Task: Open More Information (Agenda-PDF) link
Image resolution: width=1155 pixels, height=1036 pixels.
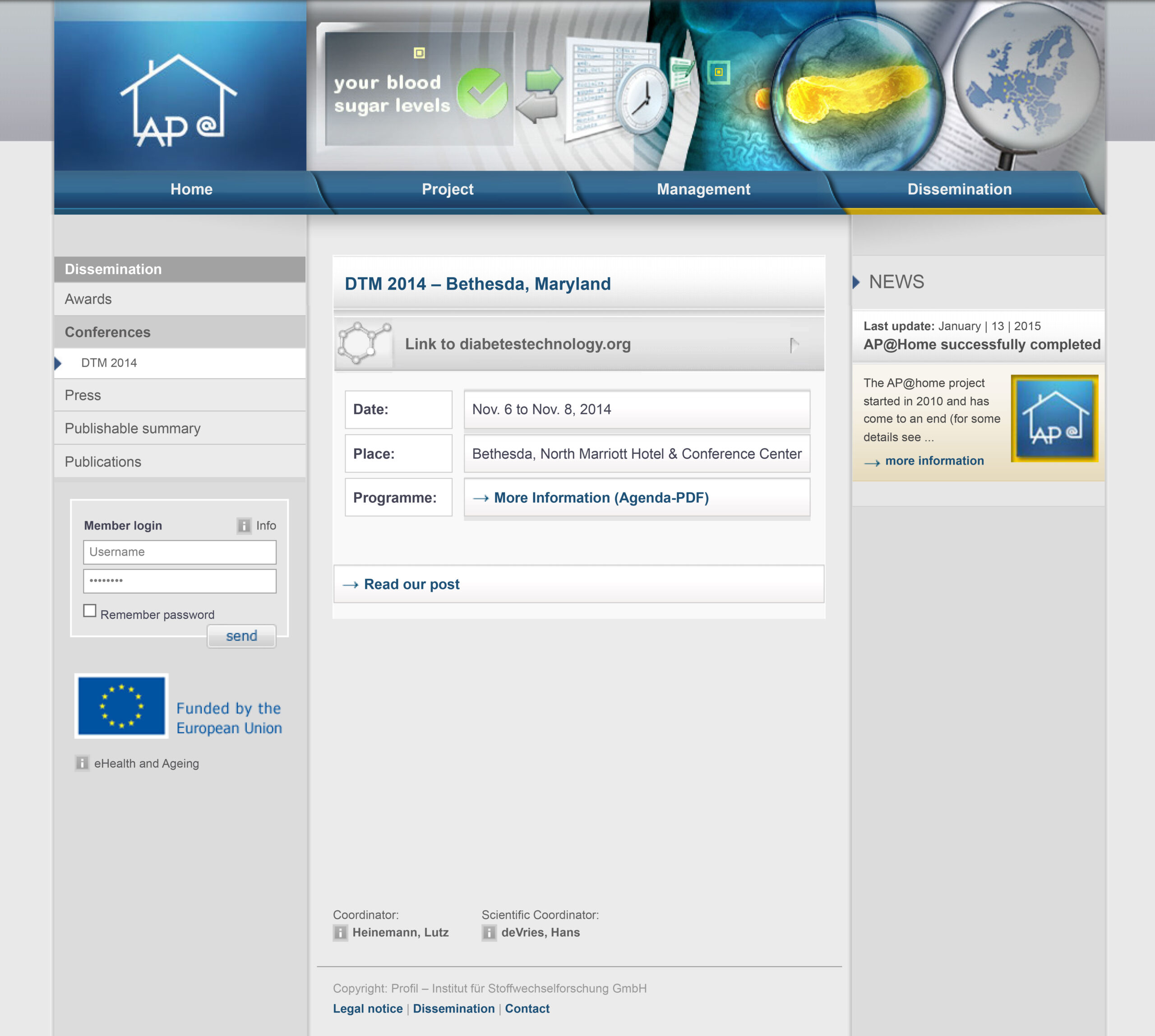Action: tap(601, 497)
